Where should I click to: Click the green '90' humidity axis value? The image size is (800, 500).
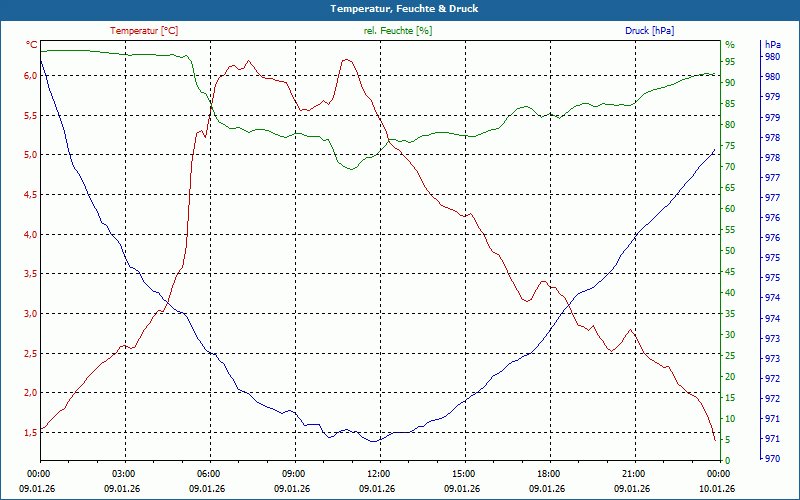pos(730,83)
